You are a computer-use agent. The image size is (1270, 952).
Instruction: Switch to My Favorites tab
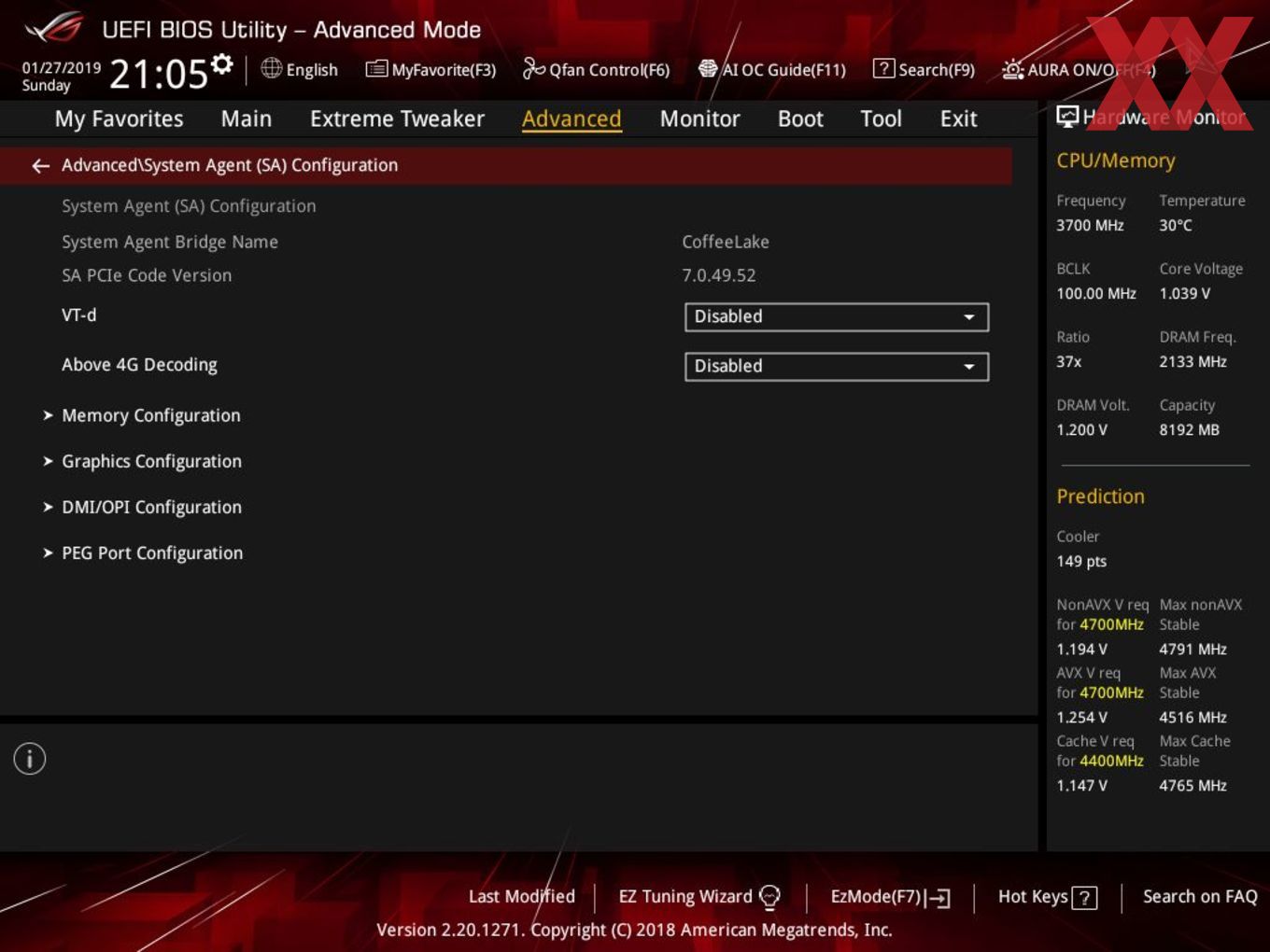click(x=119, y=119)
